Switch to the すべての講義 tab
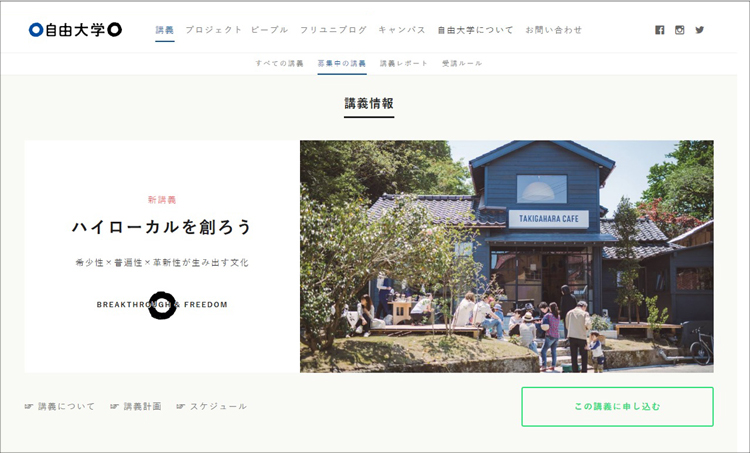 tap(279, 63)
